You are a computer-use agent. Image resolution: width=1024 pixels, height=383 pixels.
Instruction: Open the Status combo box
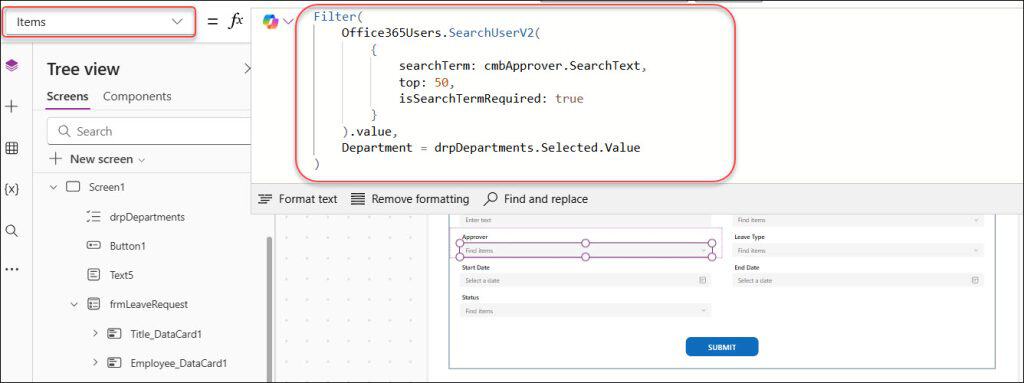tap(586, 311)
